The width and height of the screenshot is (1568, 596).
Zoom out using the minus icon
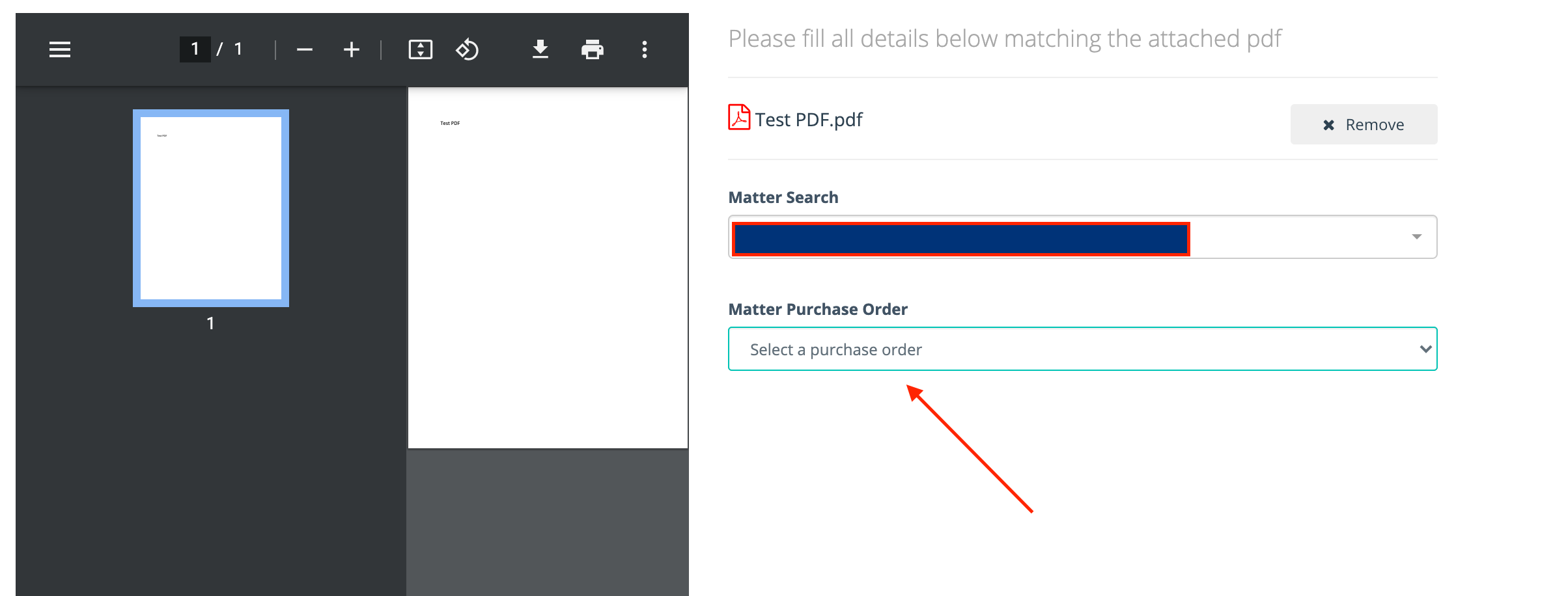pos(305,49)
